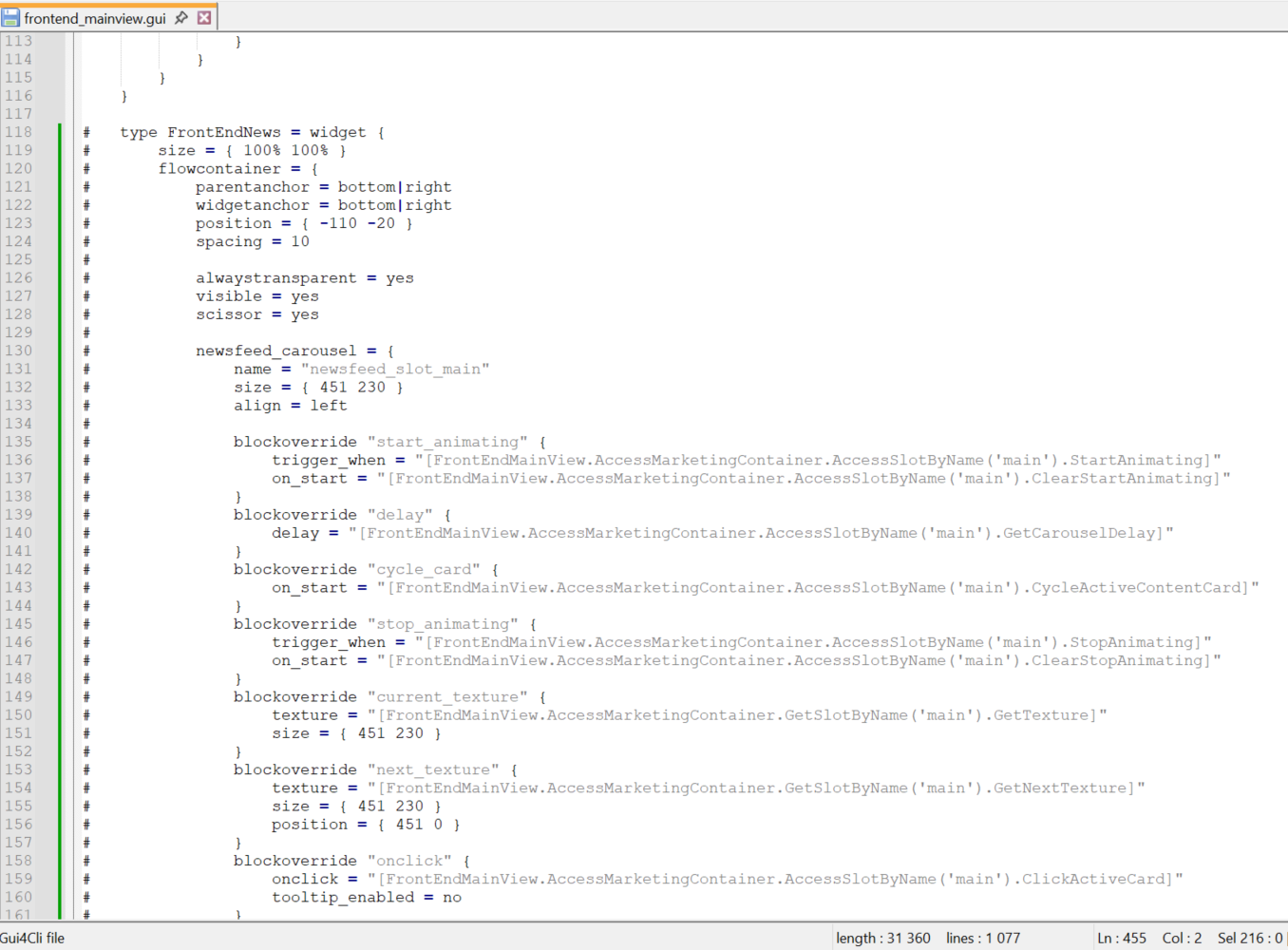Click line number 160 in the margin
The height and width of the screenshot is (950, 1288).
pos(18,898)
